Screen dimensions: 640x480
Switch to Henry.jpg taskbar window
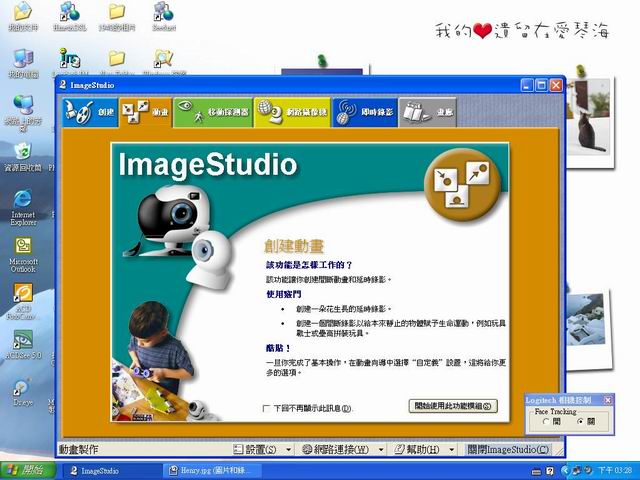210,471
